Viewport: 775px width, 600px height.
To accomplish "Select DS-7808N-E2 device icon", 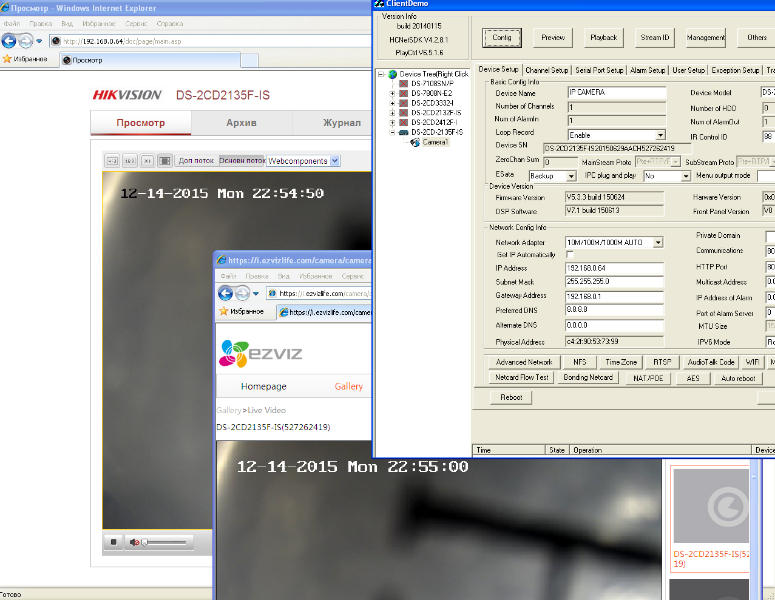I will (403, 93).
